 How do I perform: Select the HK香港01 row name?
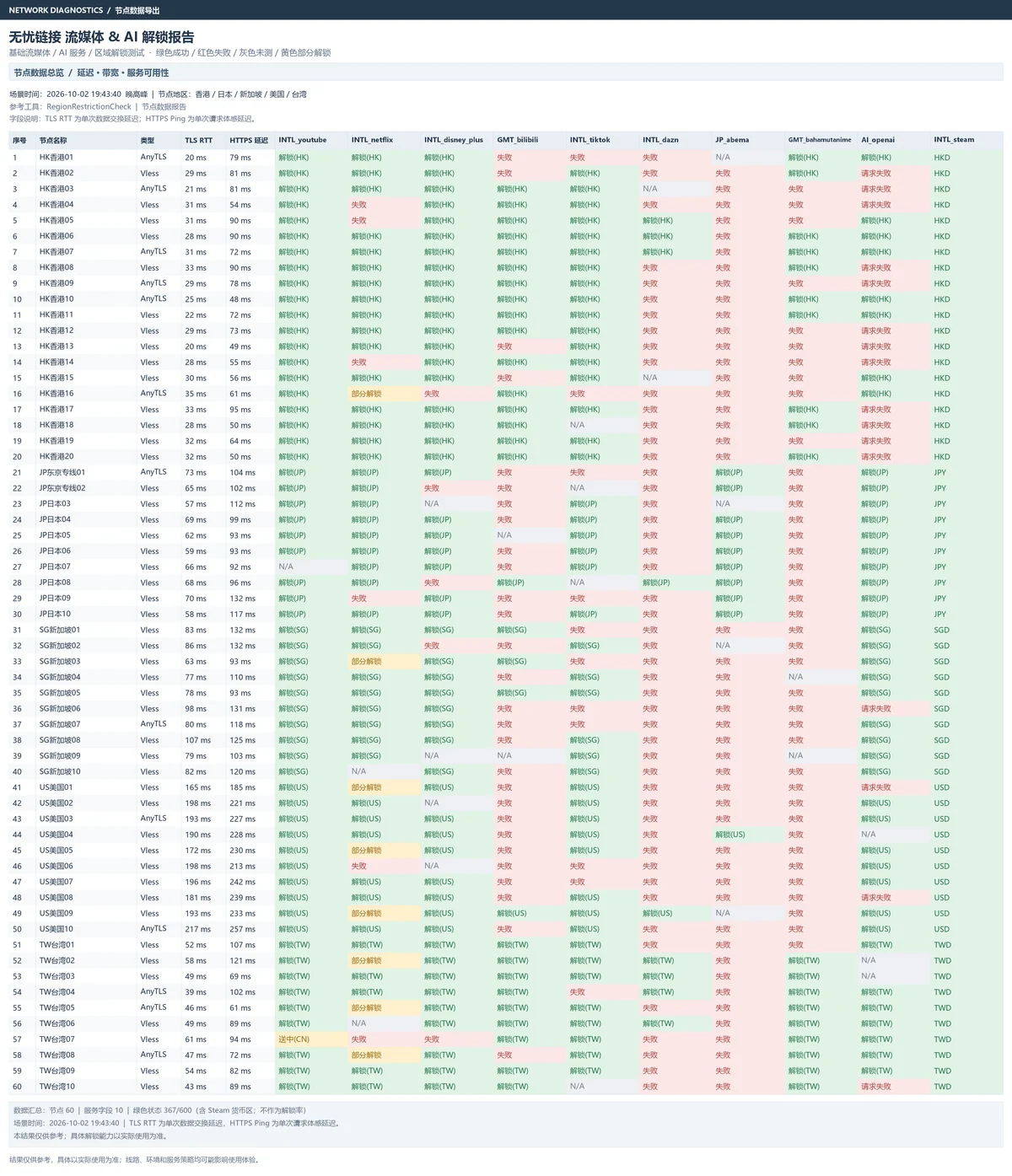pyautogui.click(x=57, y=157)
